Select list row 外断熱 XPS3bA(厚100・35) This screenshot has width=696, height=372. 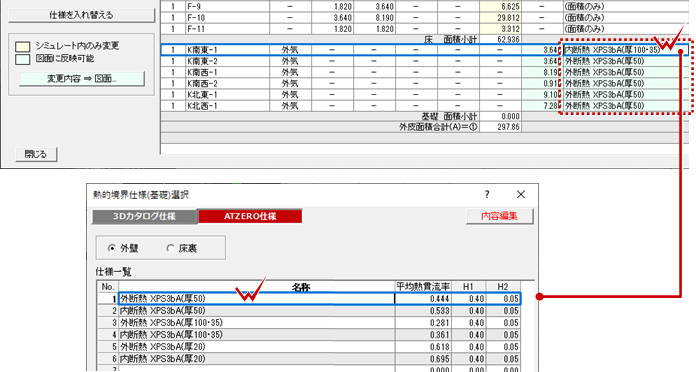tap(308, 323)
